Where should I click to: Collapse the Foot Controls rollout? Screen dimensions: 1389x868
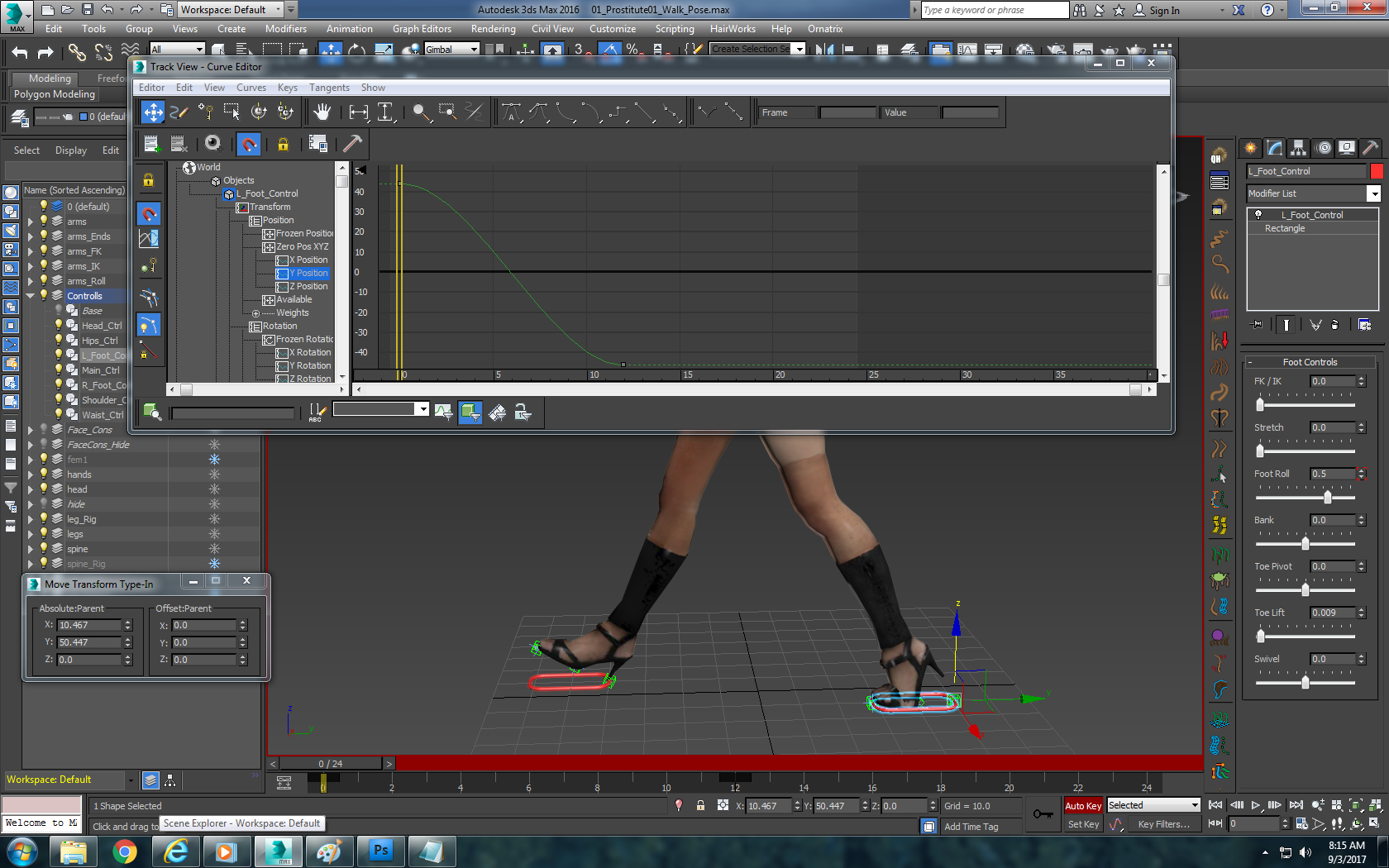1249,362
